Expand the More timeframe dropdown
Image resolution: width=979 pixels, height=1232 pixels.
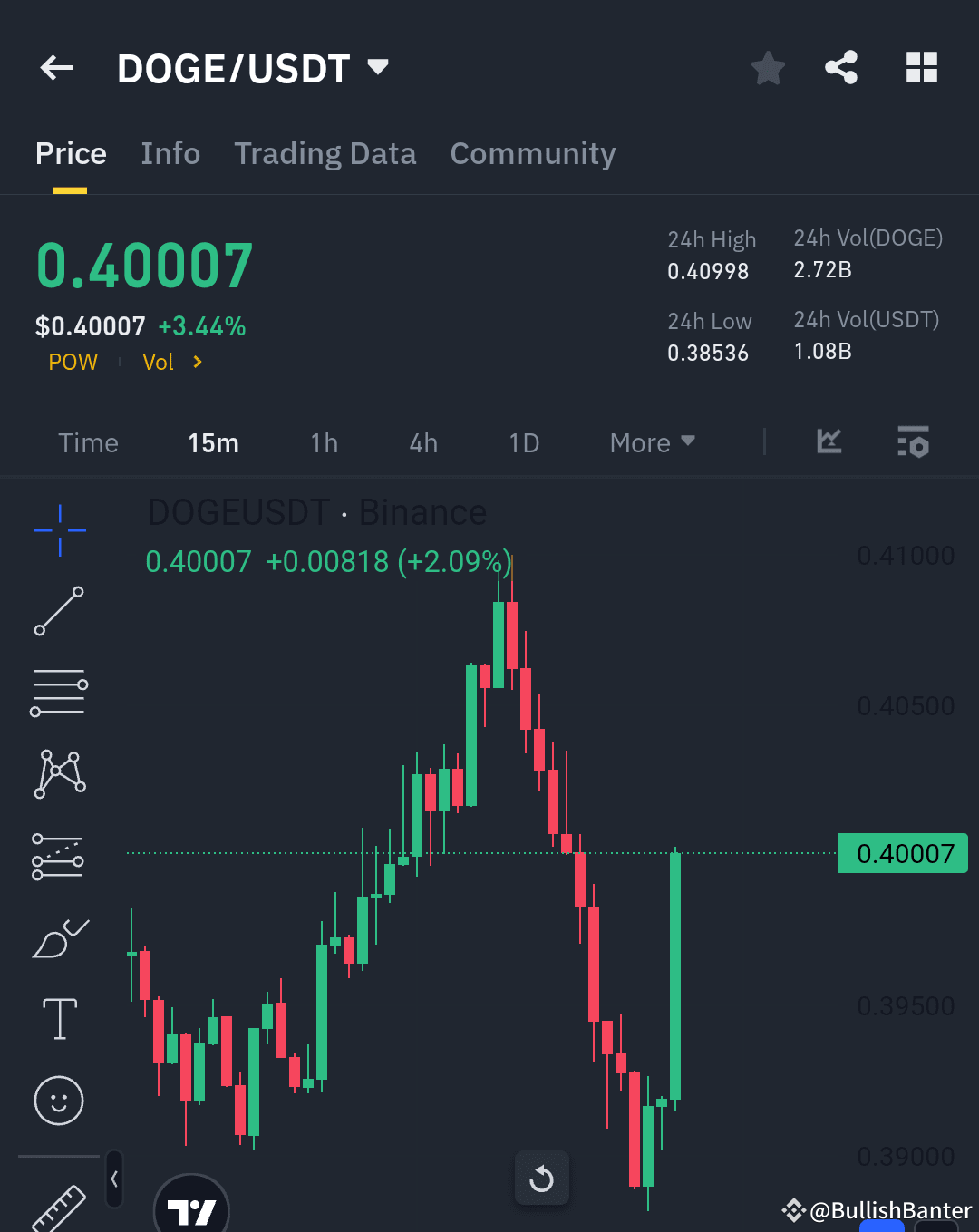point(651,443)
